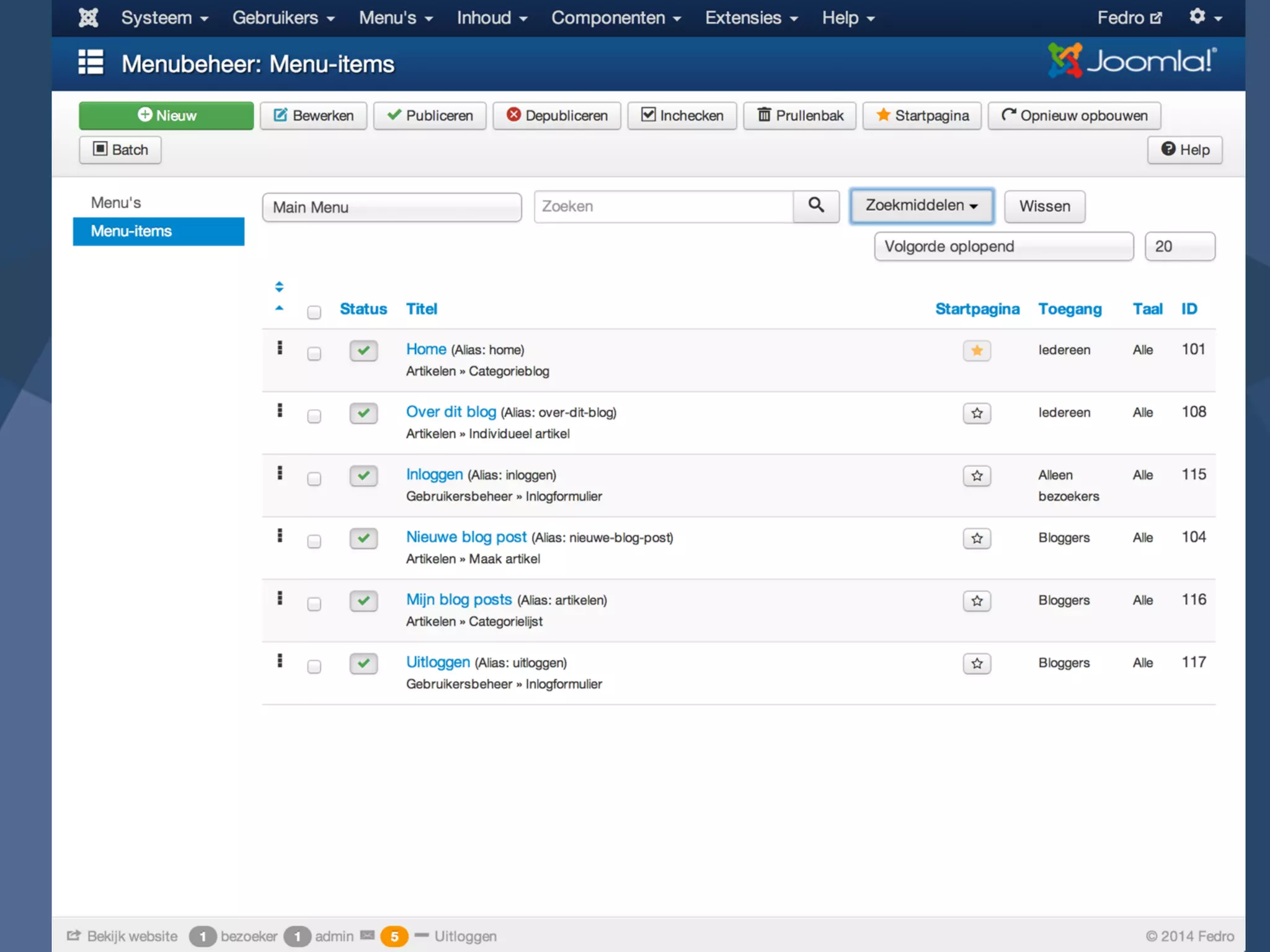The height and width of the screenshot is (952, 1270).
Task: Tick checkbox for Nieuwe blog post
Action: [x=314, y=541]
